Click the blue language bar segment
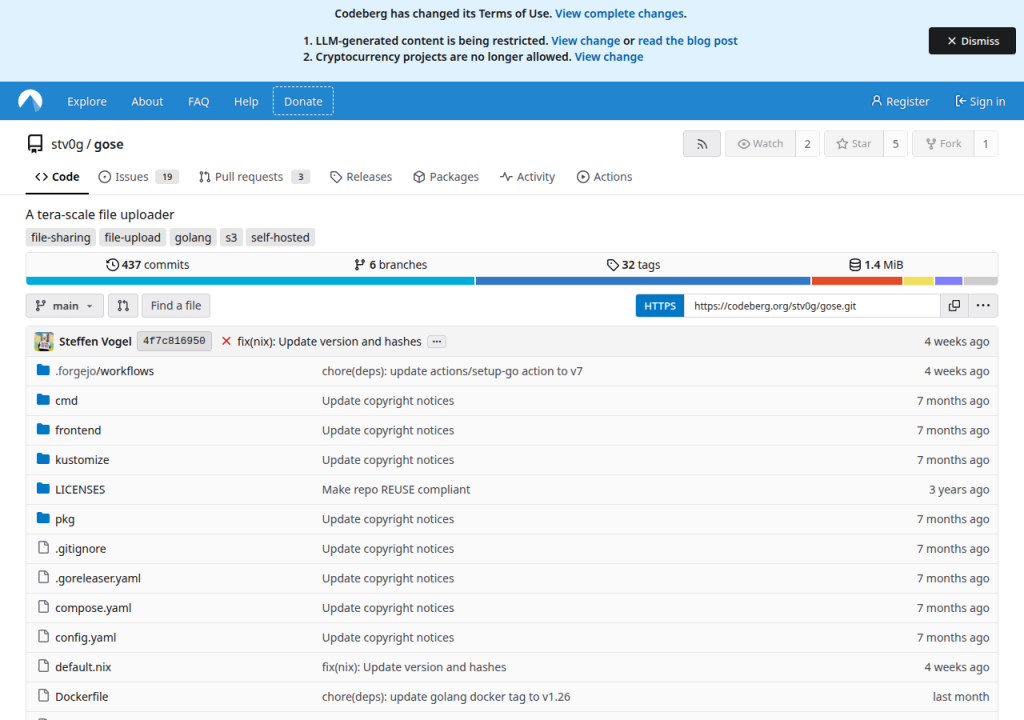1024x720 pixels. coord(643,281)
